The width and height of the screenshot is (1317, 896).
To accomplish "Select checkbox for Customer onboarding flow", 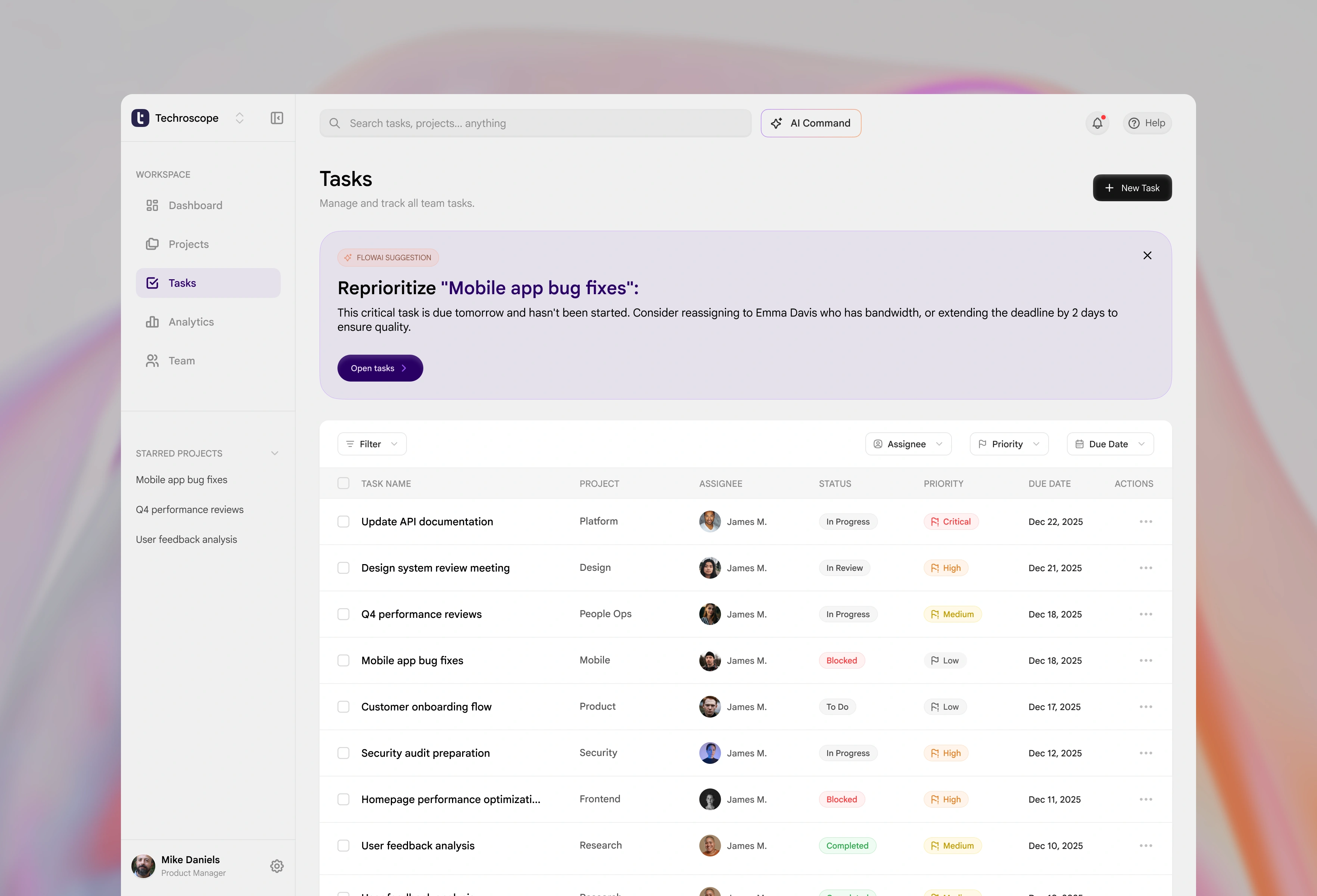I will pos(343,707).
